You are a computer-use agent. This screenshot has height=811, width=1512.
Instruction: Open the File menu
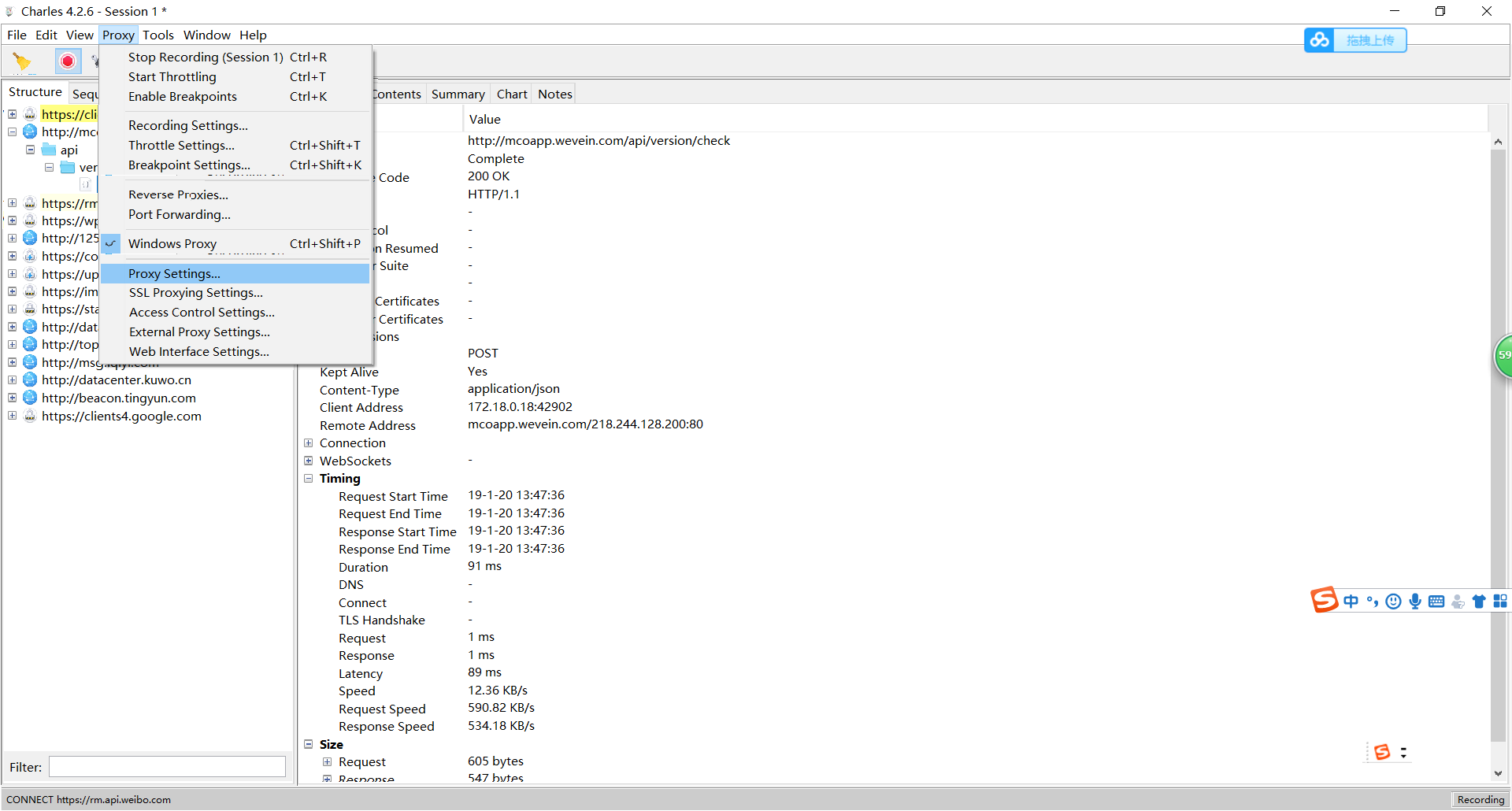pyautogui.click(x=17, y=35)
